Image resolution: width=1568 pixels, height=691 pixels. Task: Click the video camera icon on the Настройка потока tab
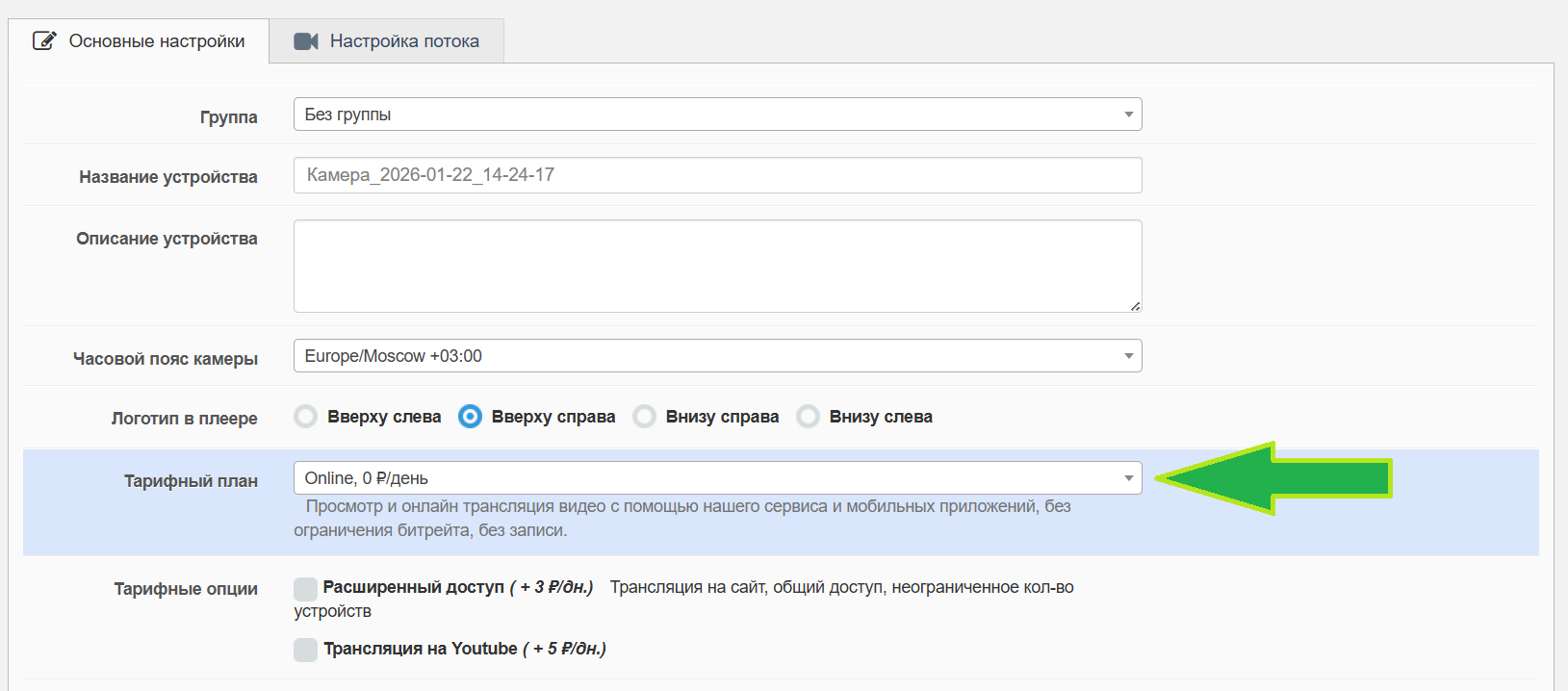point(306,41)
